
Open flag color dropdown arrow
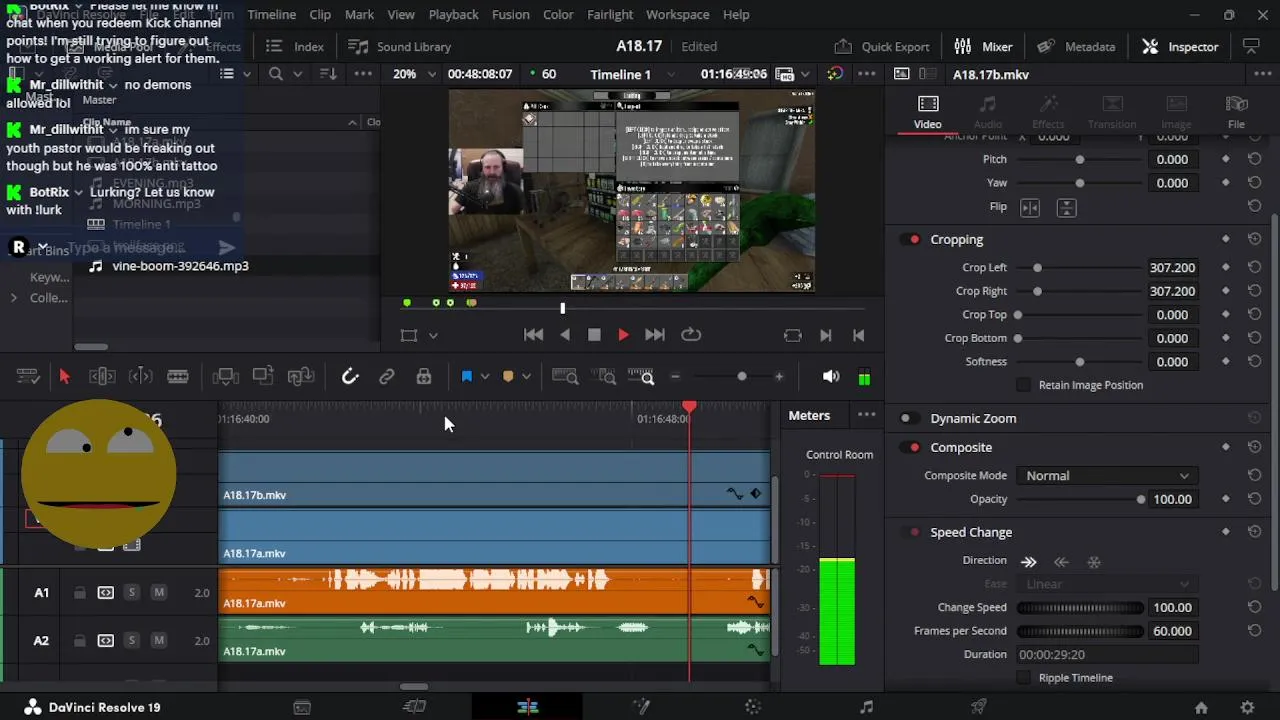click(x=485, y=377)
